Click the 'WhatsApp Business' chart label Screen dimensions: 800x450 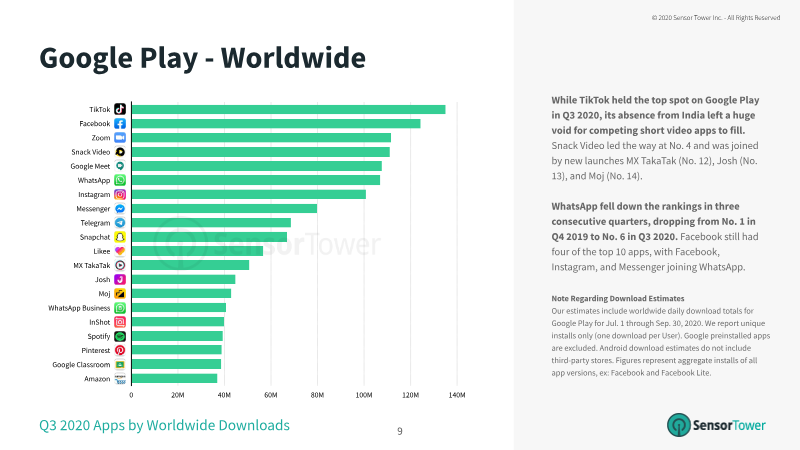click(79, 308)
